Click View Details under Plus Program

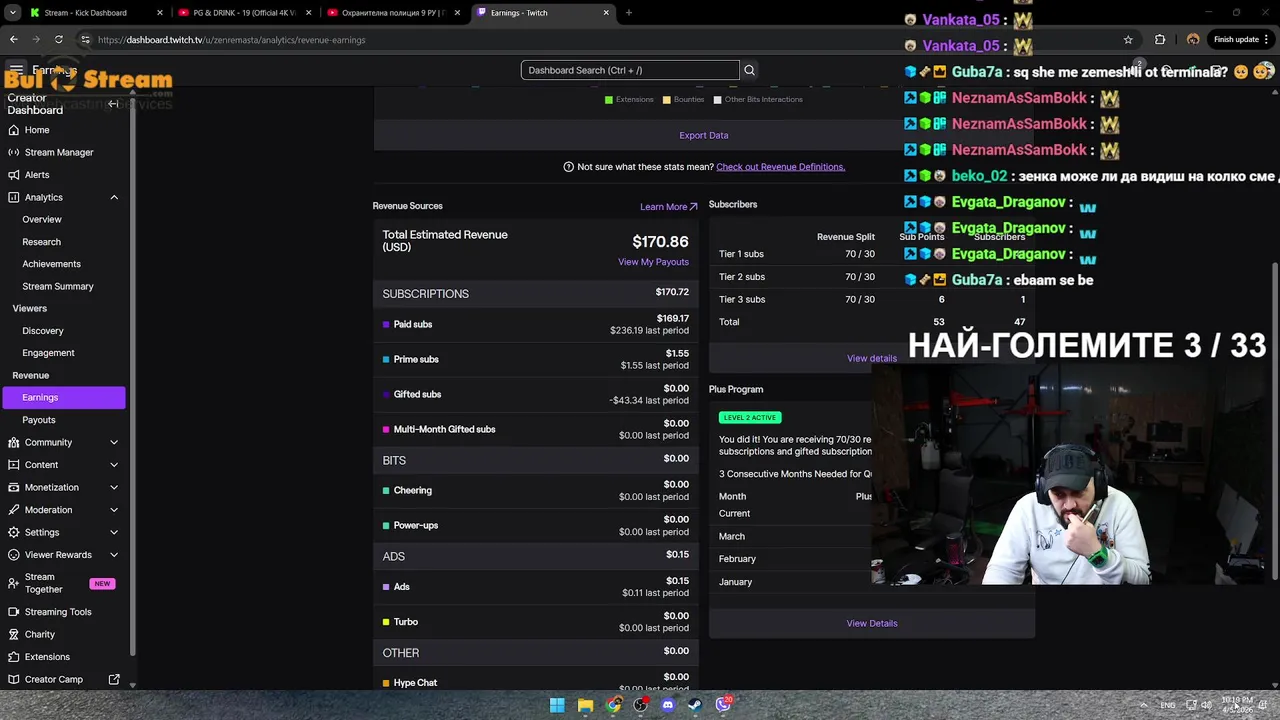click(872, 623)
